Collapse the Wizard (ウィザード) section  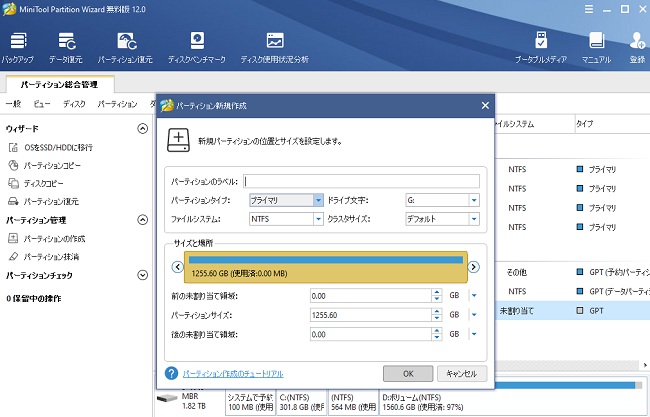(x=142, y=129)
